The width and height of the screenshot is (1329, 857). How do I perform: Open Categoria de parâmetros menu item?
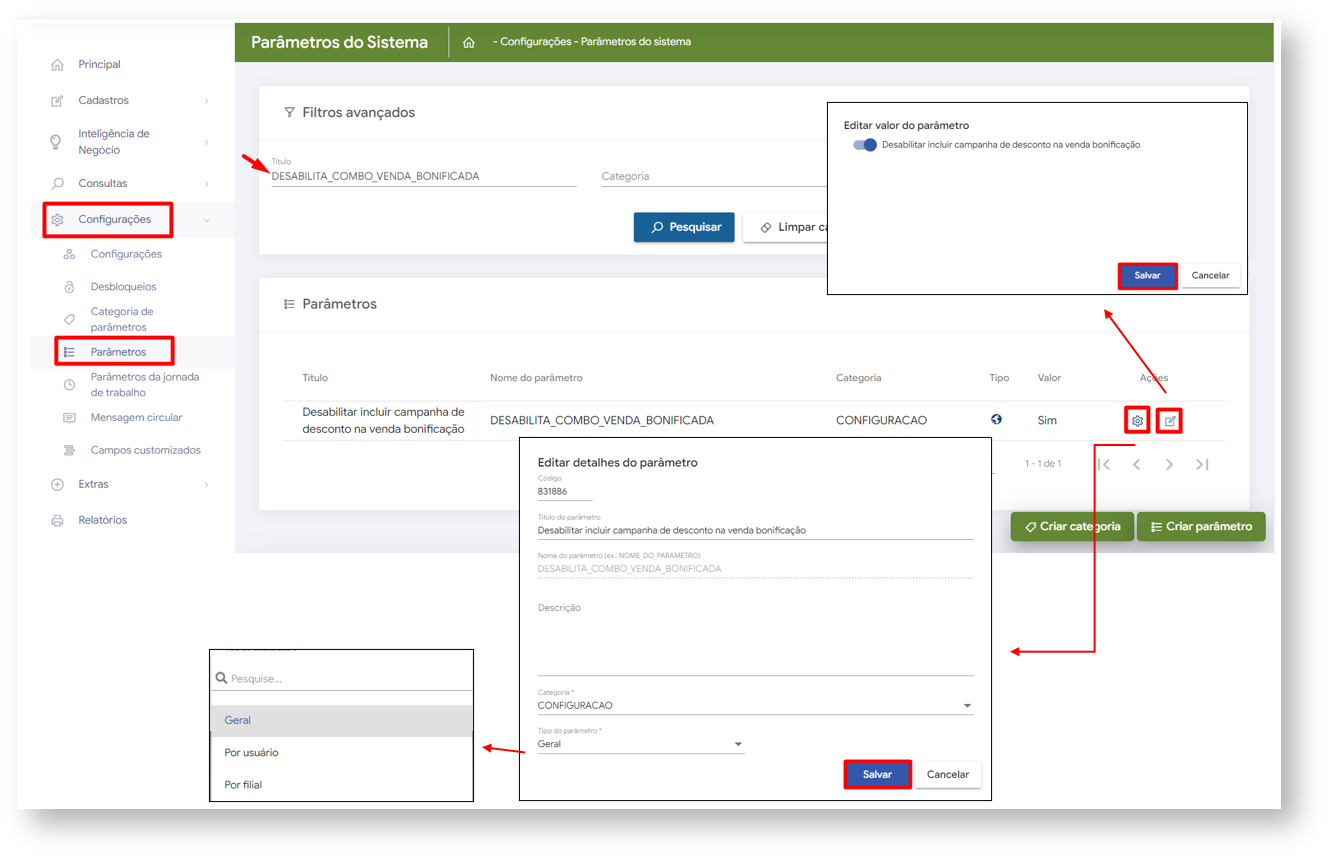pos(122,320)
